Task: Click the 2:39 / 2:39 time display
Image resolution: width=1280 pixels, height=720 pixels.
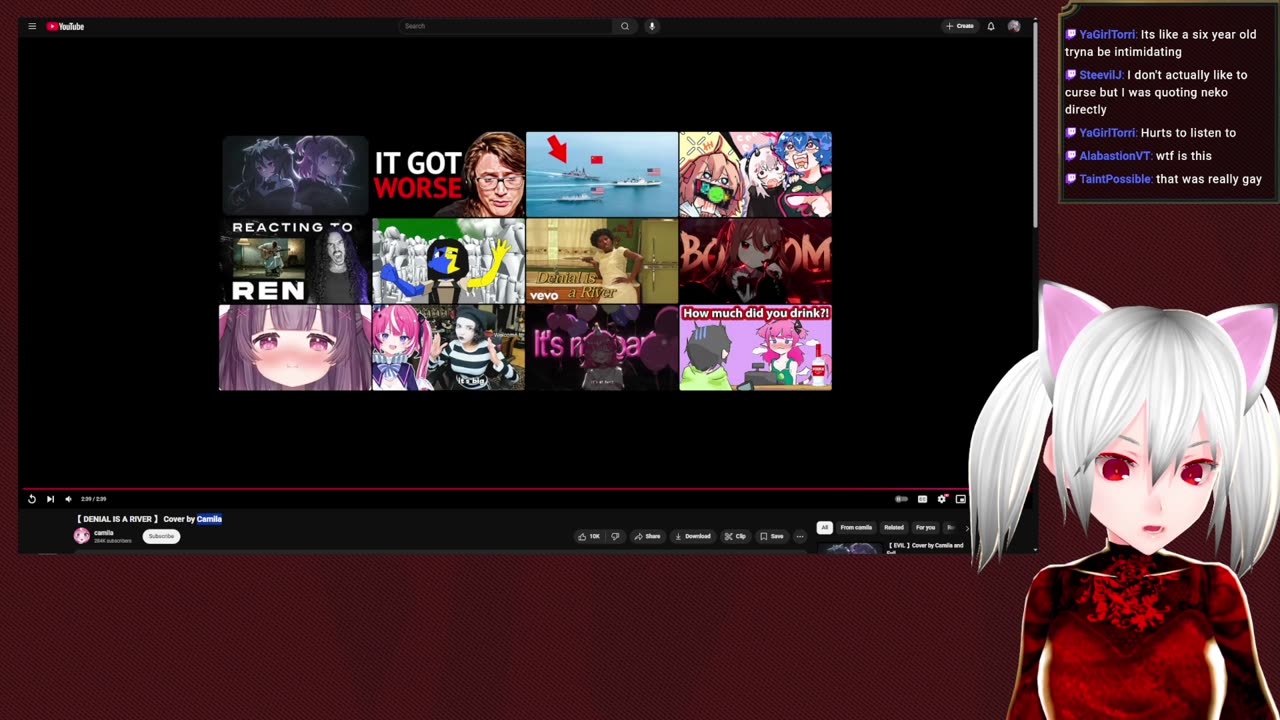Action: 93,499
